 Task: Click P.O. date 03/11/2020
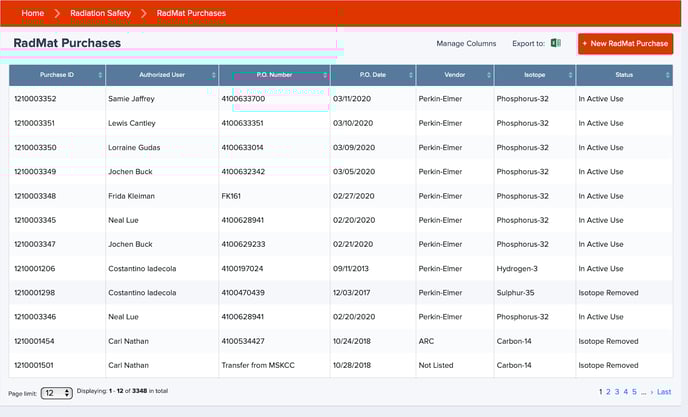(x=352, y=99)
